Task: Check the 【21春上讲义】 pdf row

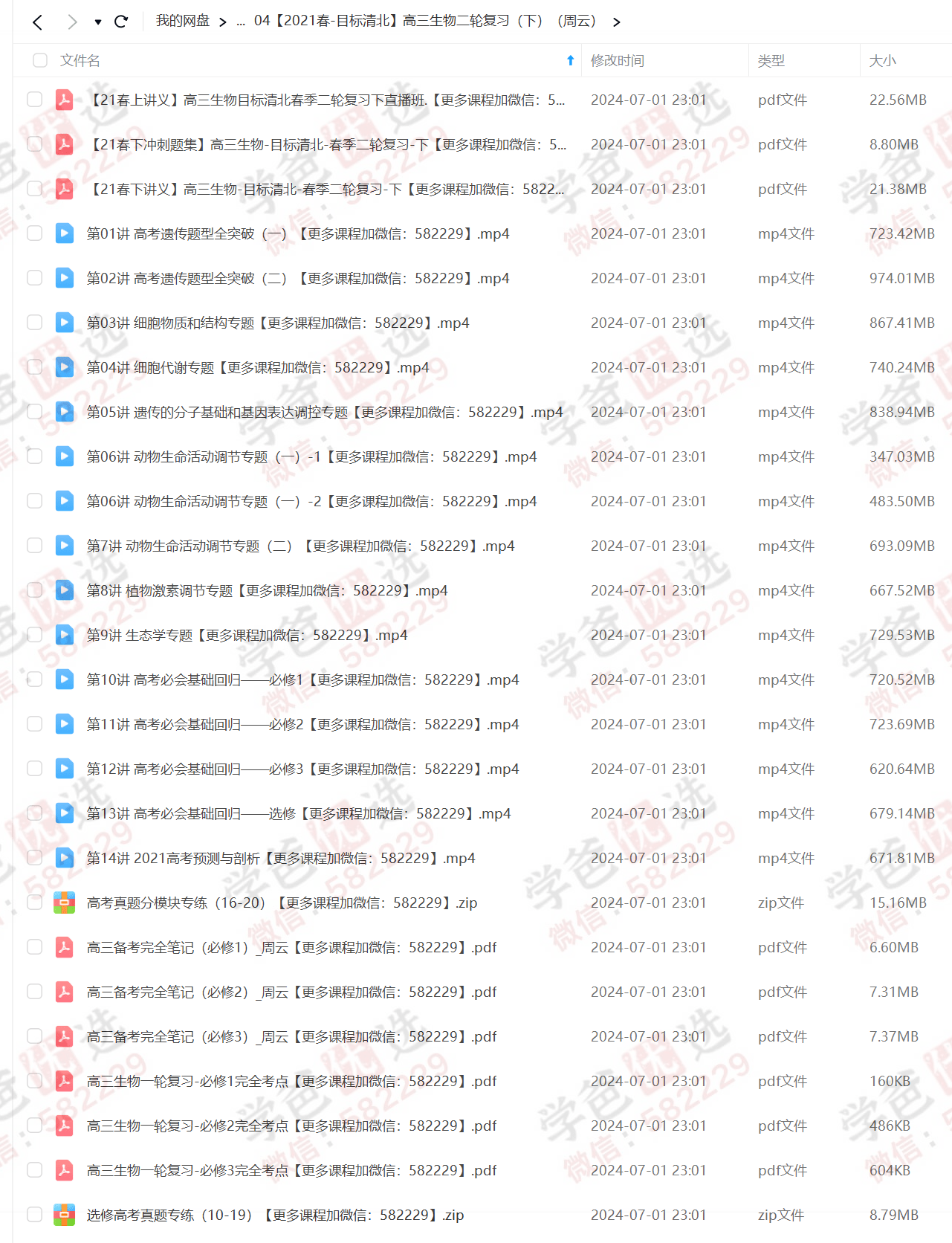Action: point(34,100)
